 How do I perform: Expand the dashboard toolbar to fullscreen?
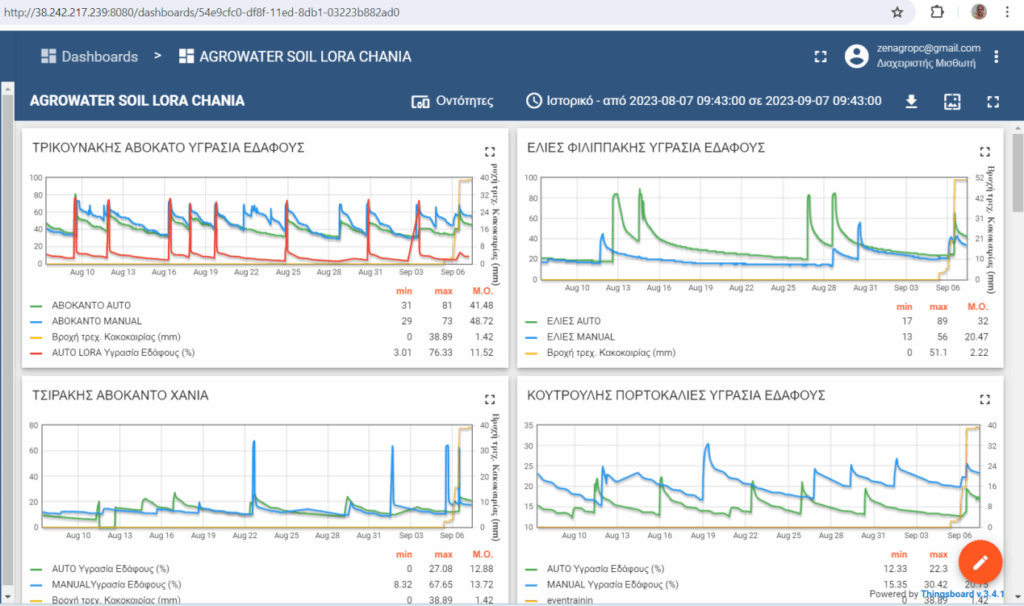[993, 101]
